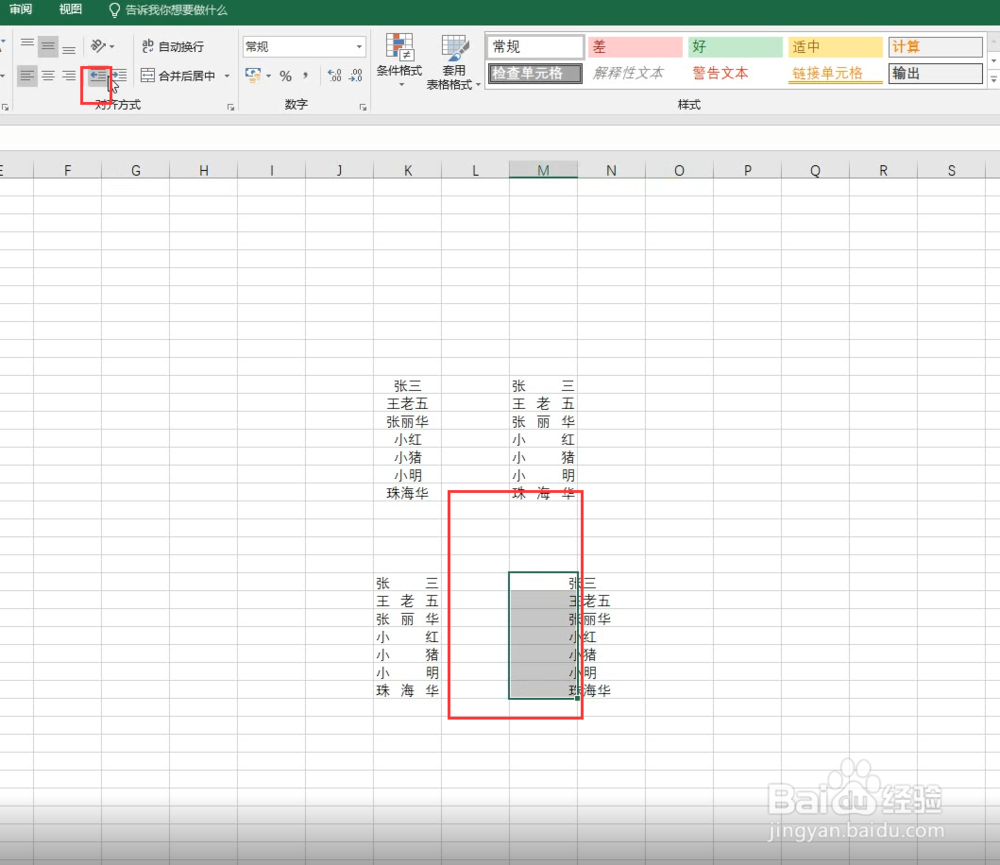Align cell text to the left
This screenshot has width=1000, height=865.
point(27,76)
